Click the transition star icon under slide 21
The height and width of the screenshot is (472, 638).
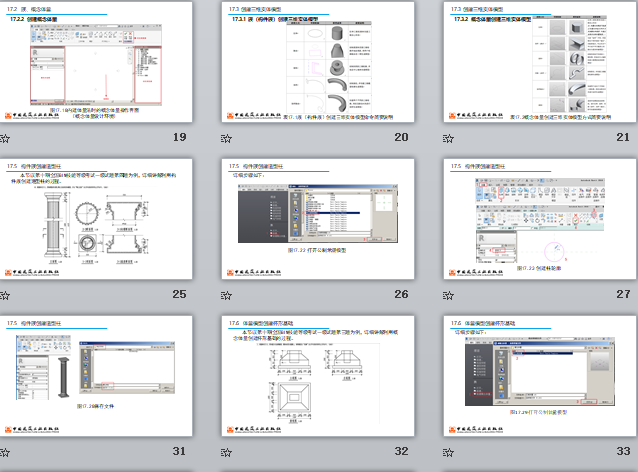click(x=448, y=139)
